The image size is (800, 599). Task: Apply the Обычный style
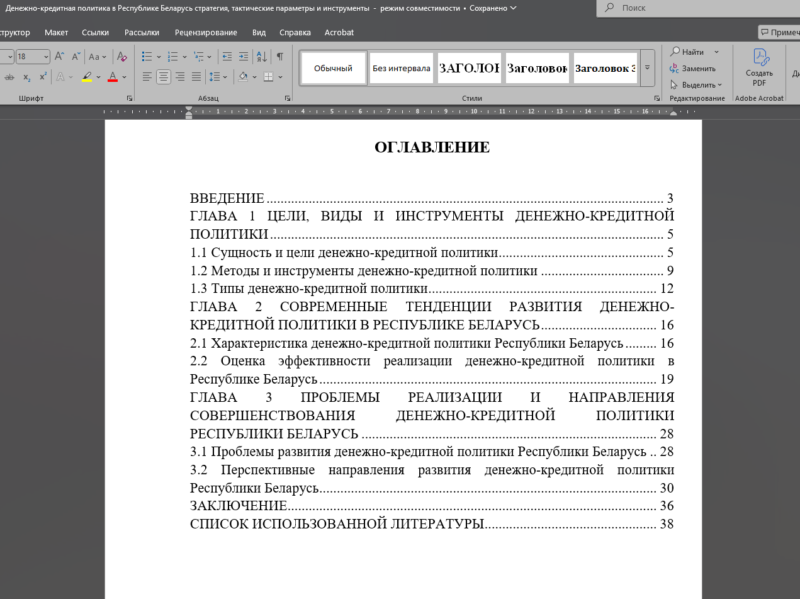coord(333,68)
